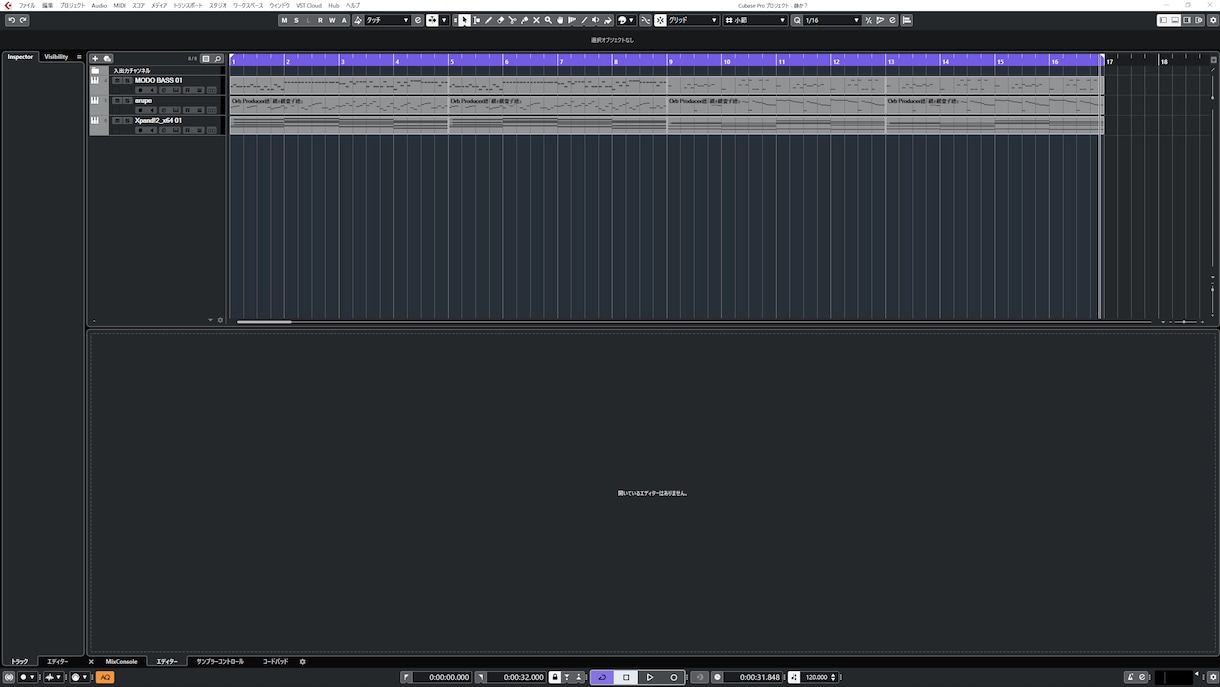Click the Add Track plus icon
The width and height of the screenshot is (1220, 687).
point(95,59)
